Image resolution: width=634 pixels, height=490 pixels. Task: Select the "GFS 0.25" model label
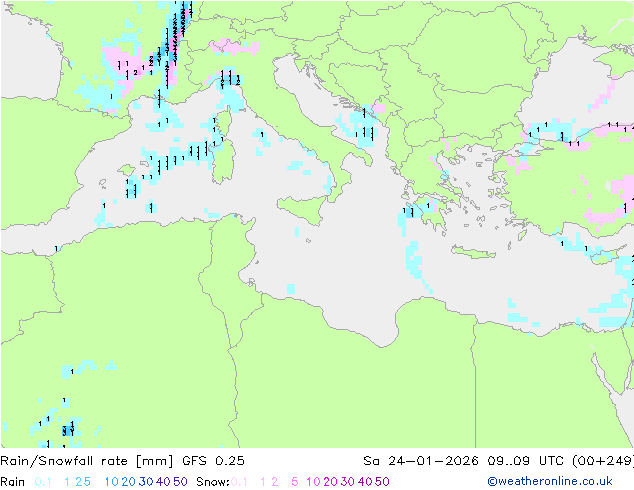coord(213,461)
